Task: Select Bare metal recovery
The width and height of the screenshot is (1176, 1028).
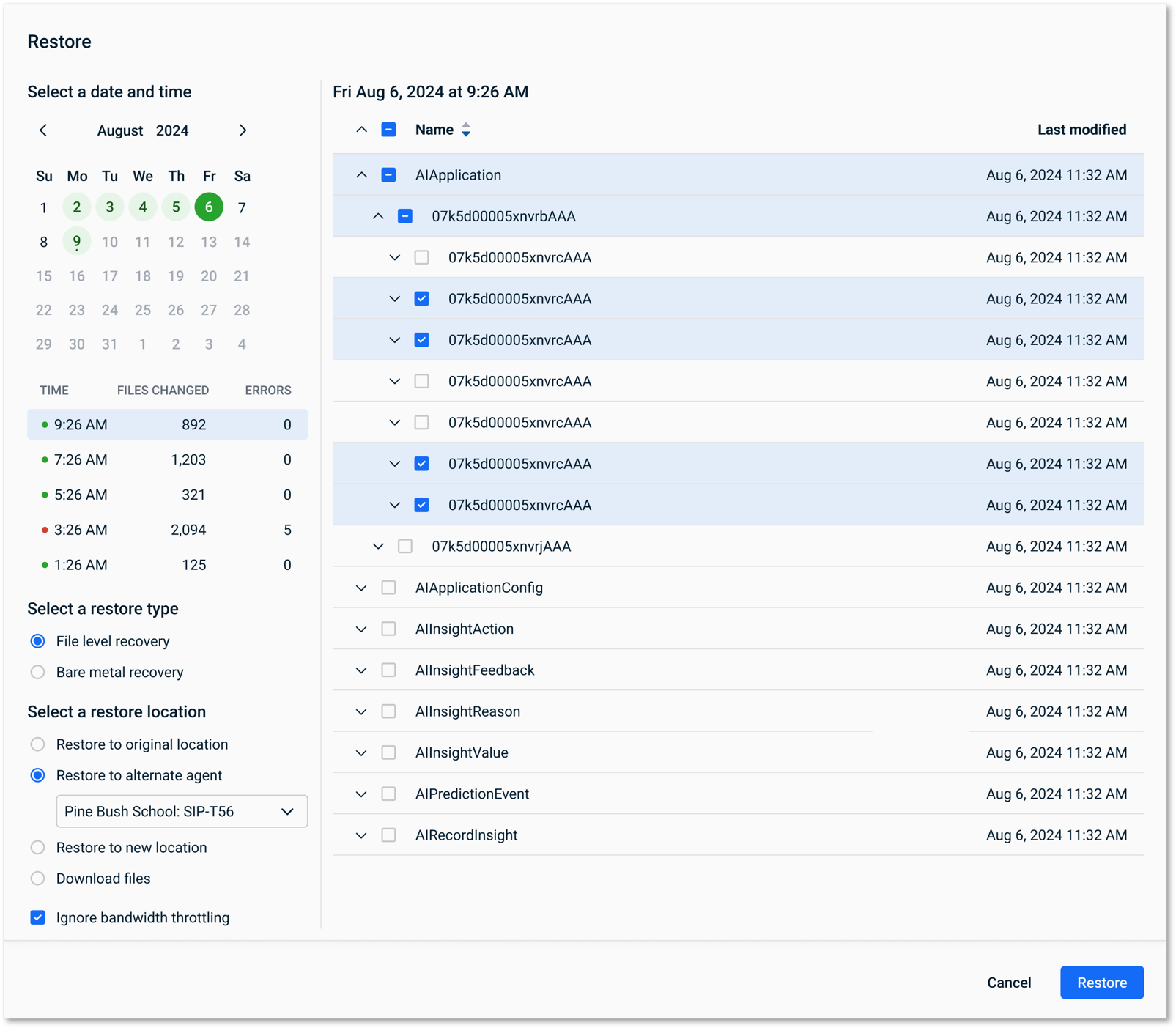Action: point(37,672)
